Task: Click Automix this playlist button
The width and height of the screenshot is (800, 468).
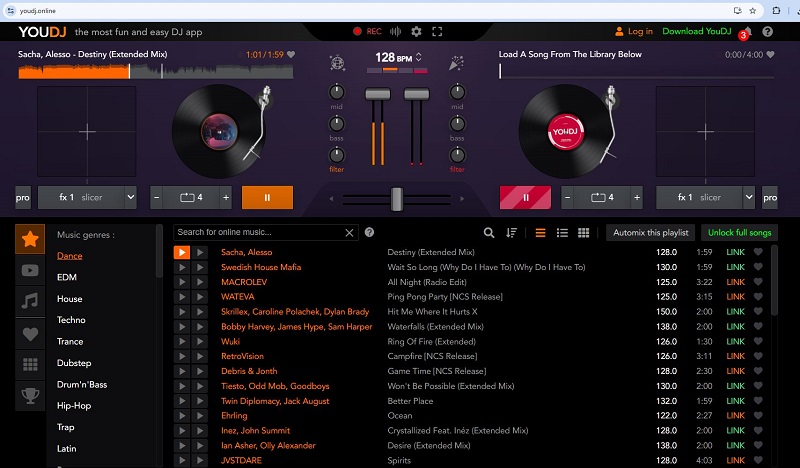Action: pyautogui.click(x=651, y=233)
